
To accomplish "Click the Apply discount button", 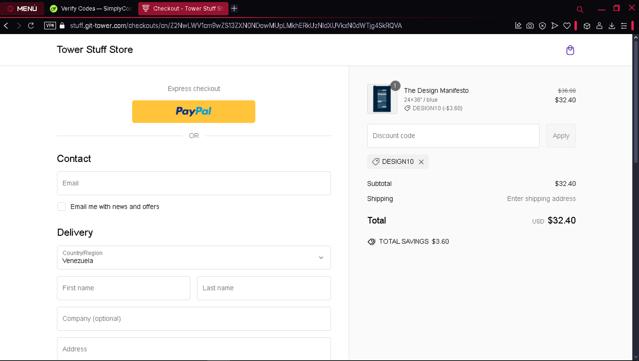I will point(561,136).
